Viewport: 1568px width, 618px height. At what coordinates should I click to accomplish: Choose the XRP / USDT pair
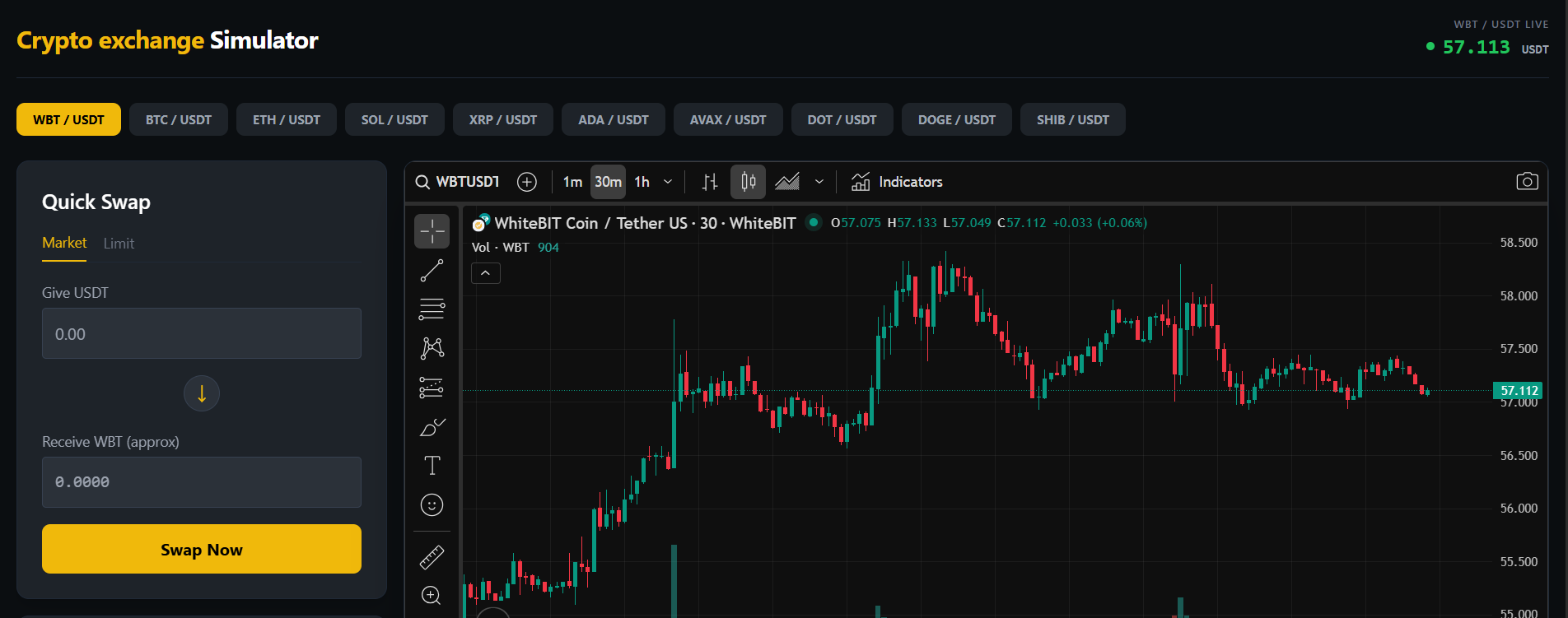tap(503, 119)
